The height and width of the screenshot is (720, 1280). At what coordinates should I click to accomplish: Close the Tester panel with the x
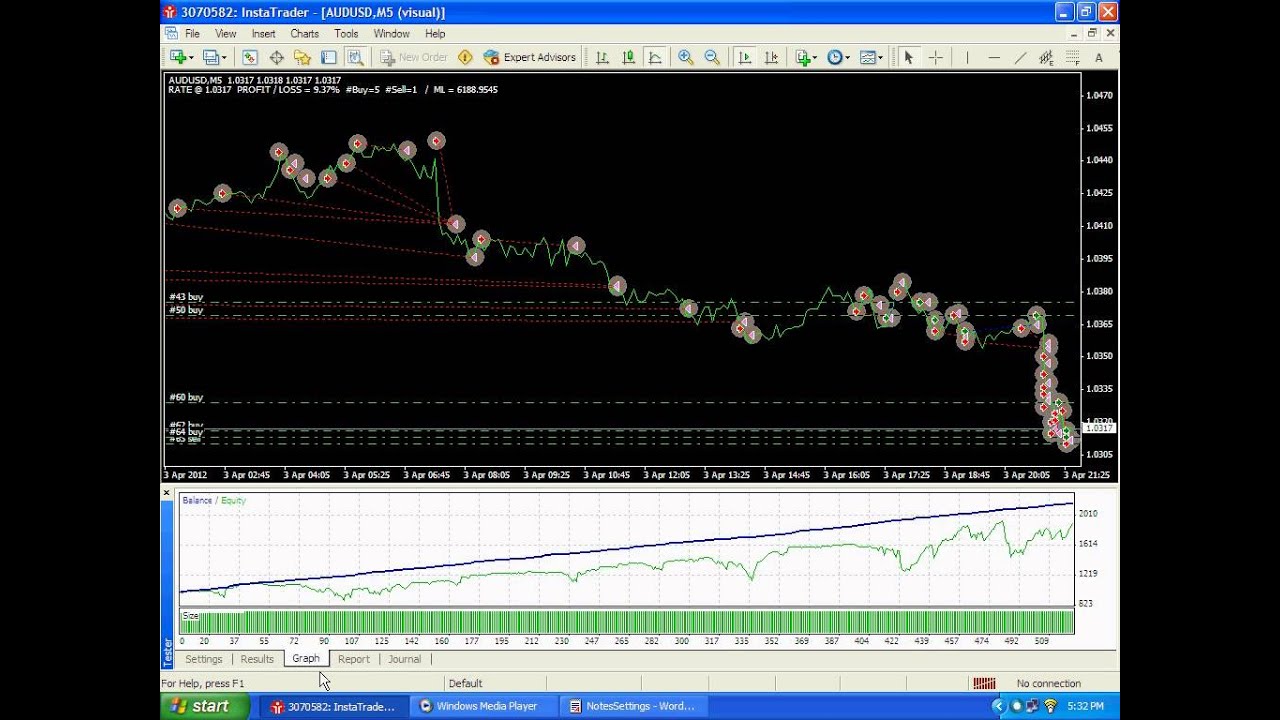pyautogui.click(x=167, y=493)
